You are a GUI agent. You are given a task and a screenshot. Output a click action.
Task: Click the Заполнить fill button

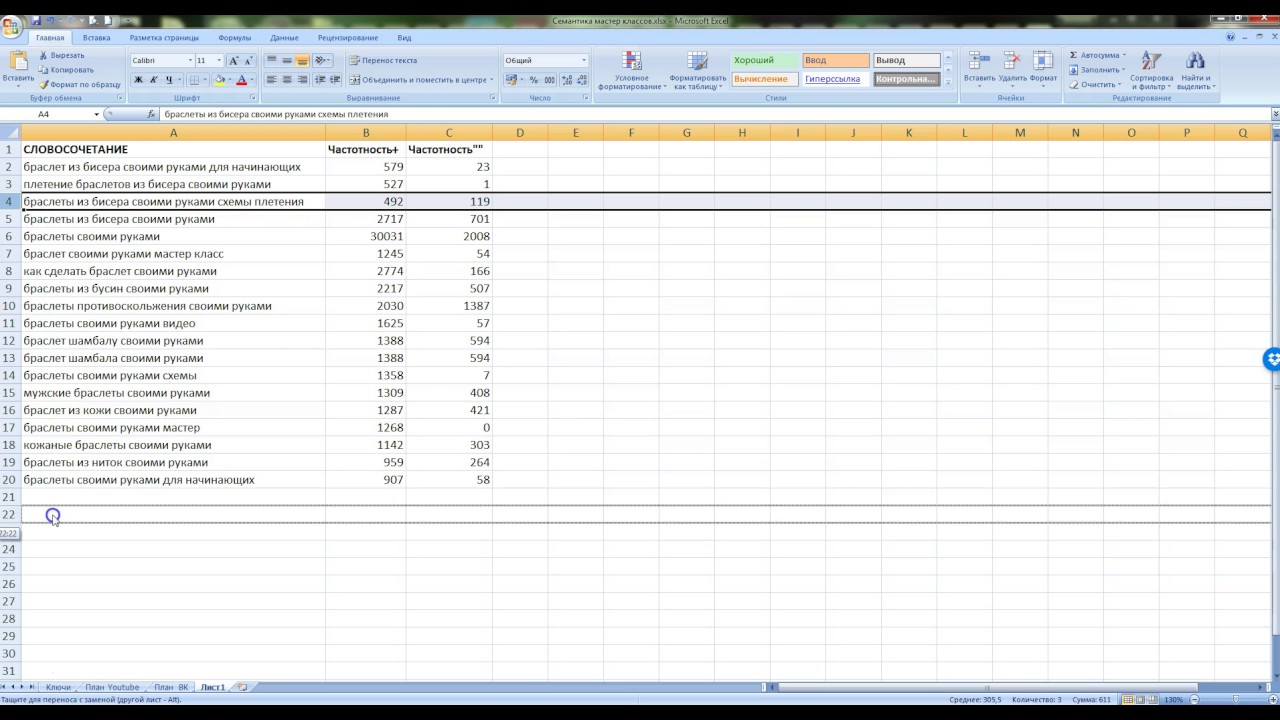(x=1095, y=70)
